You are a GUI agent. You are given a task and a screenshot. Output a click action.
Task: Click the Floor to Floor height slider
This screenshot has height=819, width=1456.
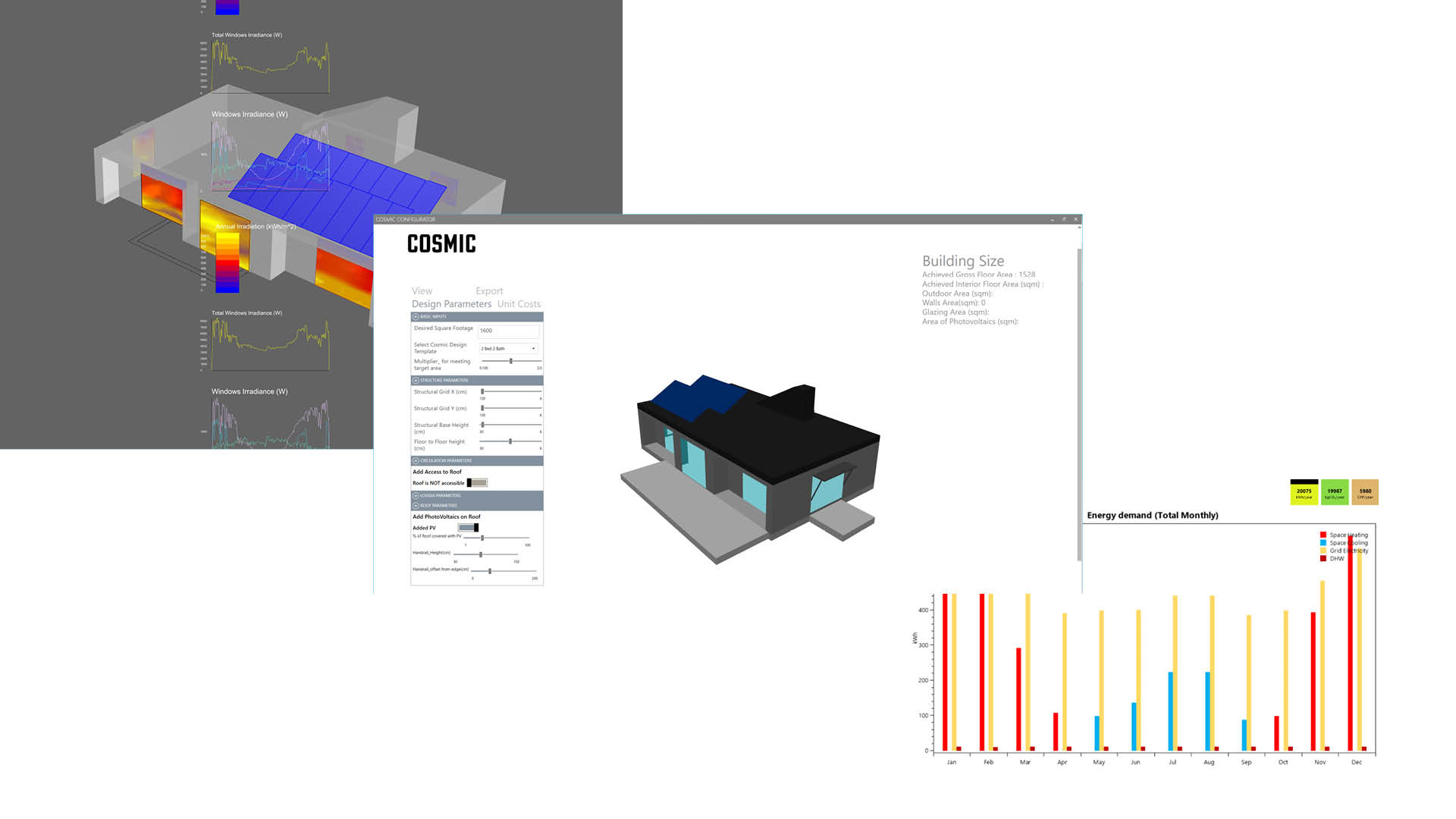tap(510, 441)
